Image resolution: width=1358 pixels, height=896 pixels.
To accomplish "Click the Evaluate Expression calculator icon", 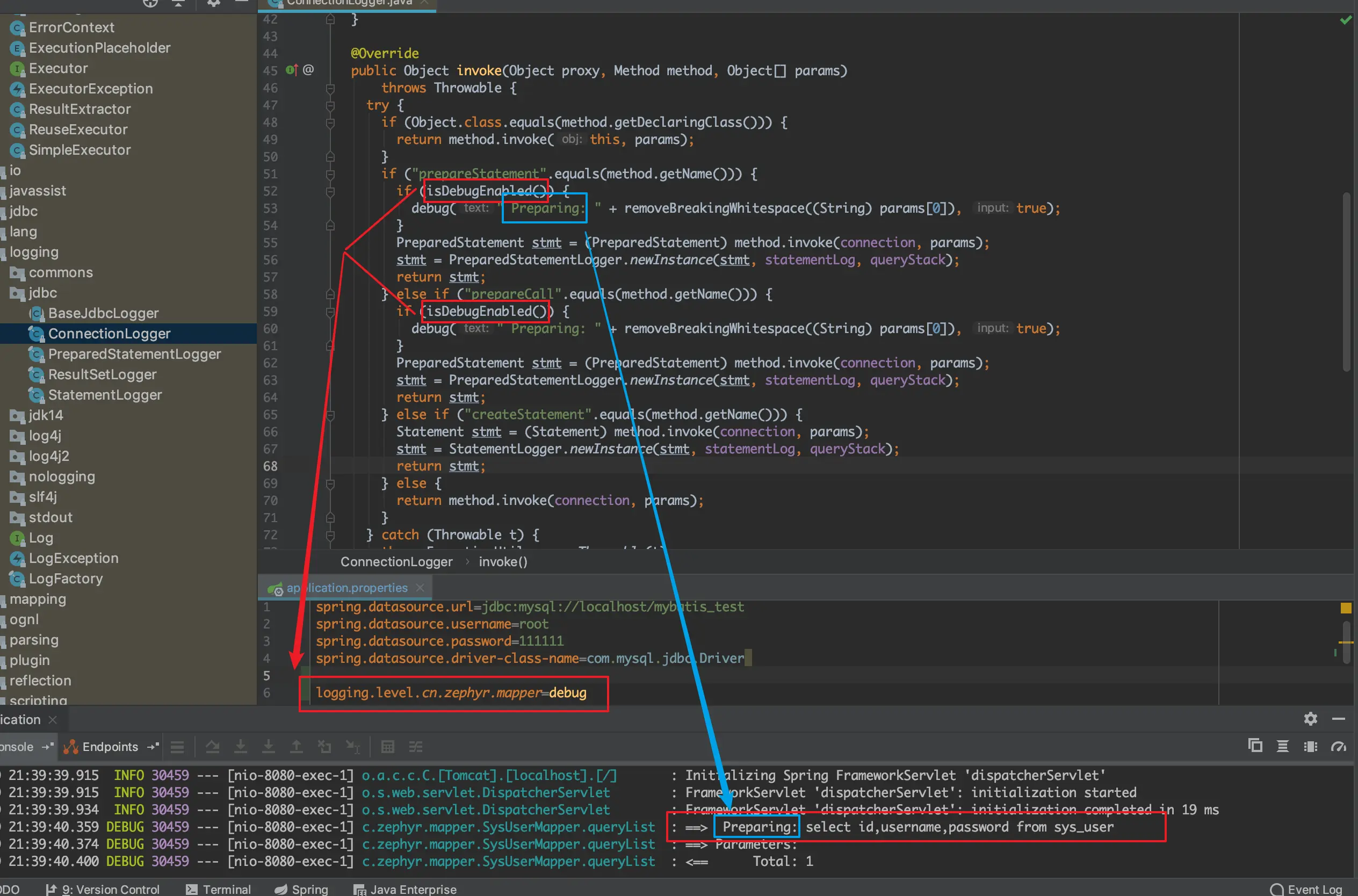I will coord(387,747).
